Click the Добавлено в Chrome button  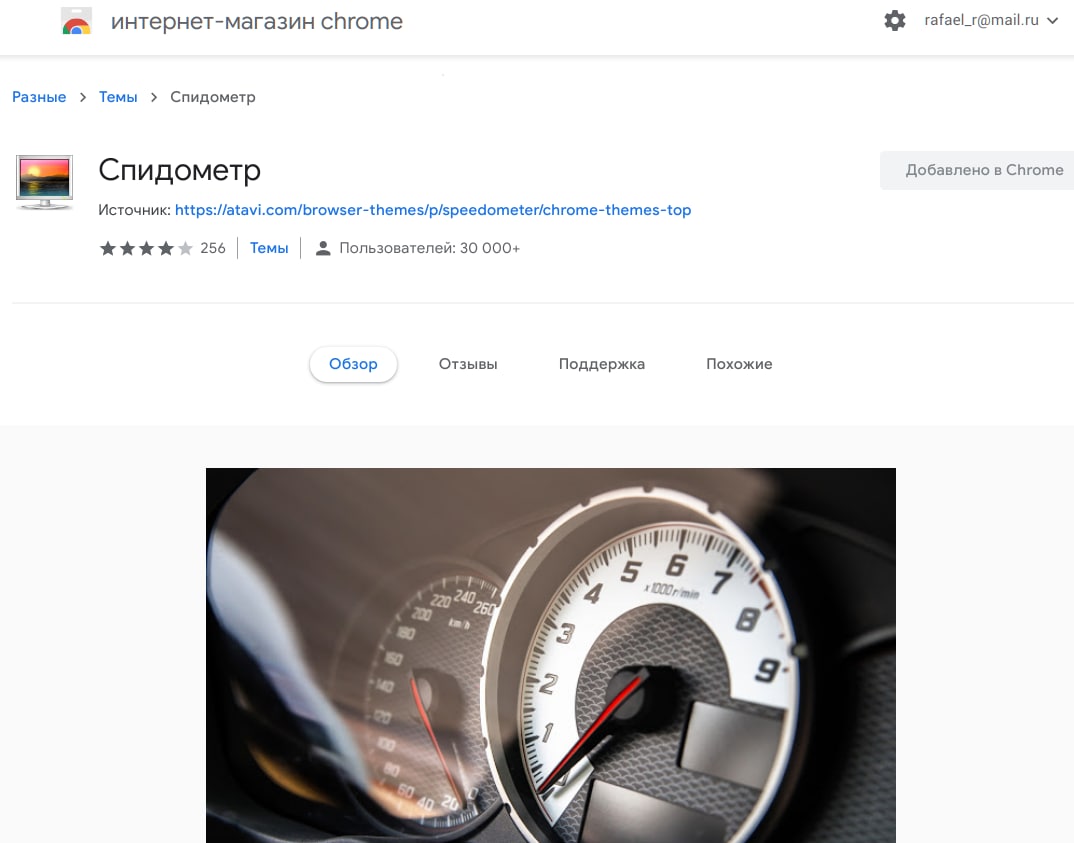coord(979,170)
